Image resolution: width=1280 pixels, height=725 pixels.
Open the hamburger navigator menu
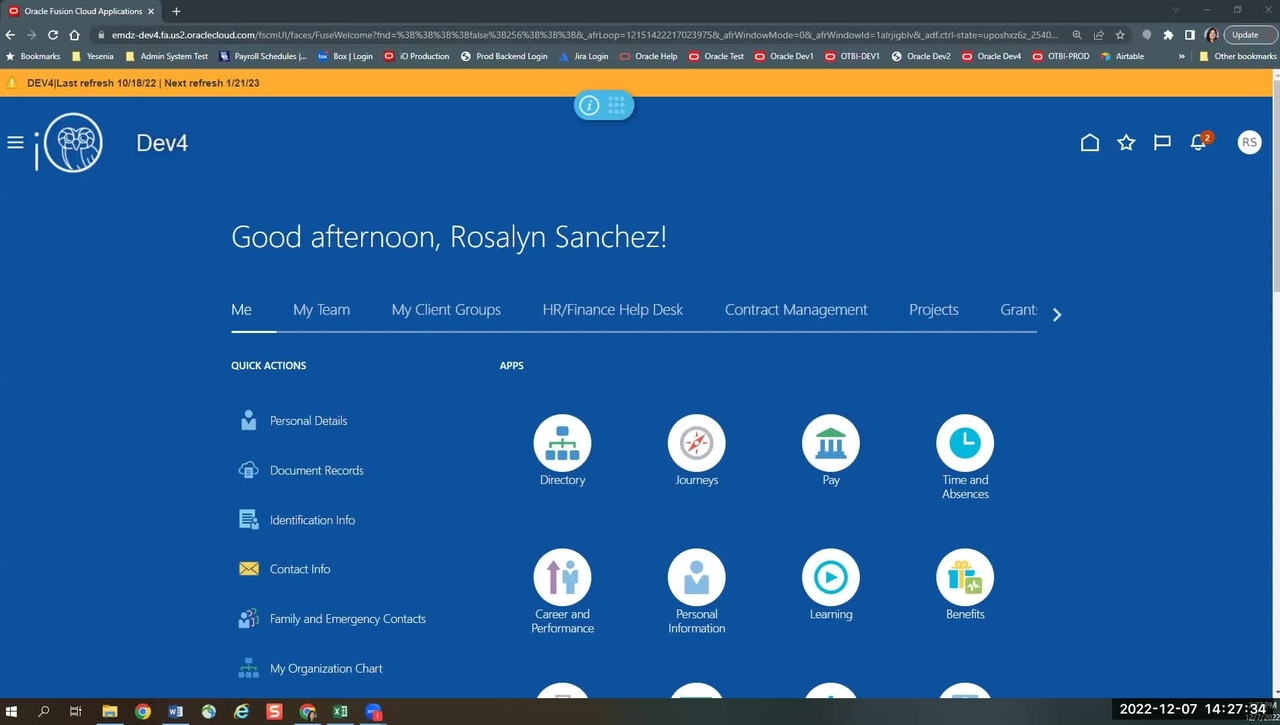15,143
